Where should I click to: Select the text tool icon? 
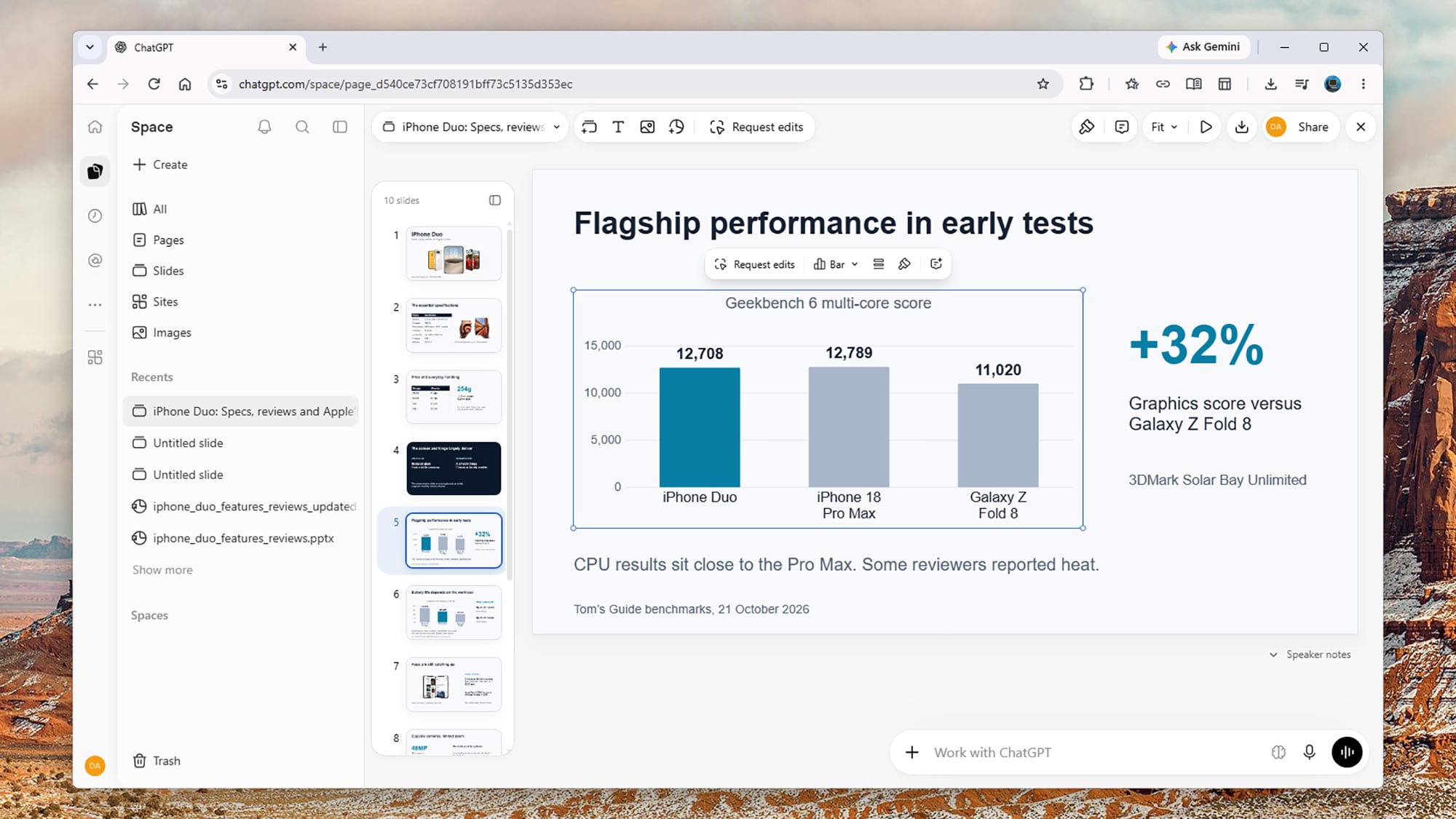[618, 127]
